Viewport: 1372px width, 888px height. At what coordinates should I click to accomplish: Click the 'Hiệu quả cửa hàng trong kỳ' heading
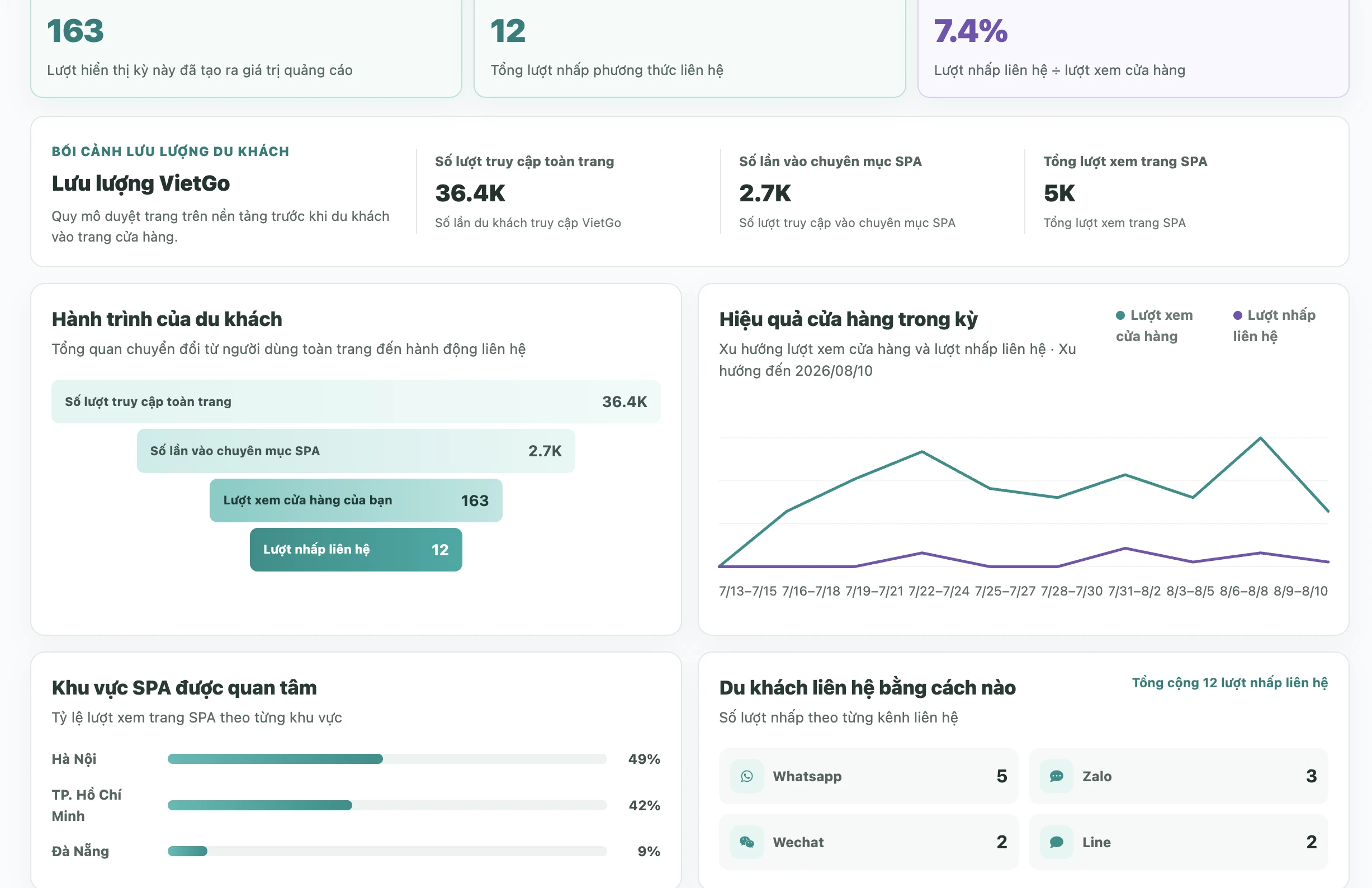(x=848, y=319)
